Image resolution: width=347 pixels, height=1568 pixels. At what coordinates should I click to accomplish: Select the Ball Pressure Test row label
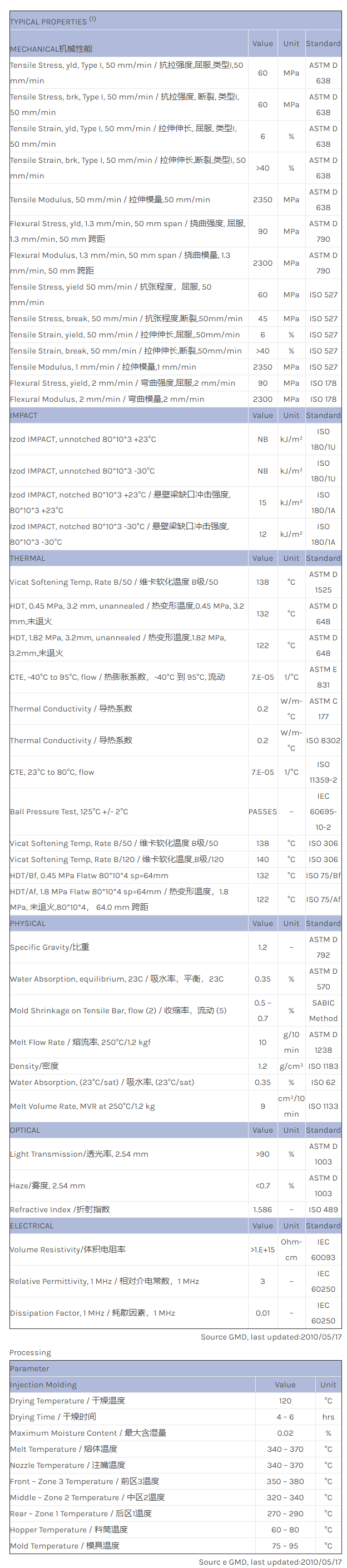coord(69,812)
